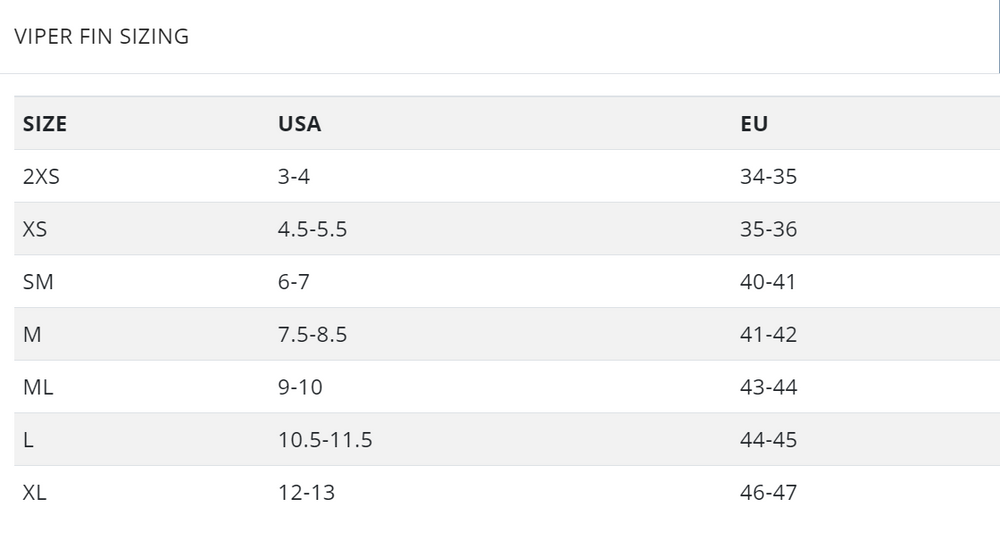1000x557 pixels.
Task: Click USA size 12-13 cell
Action: [306, 492]
